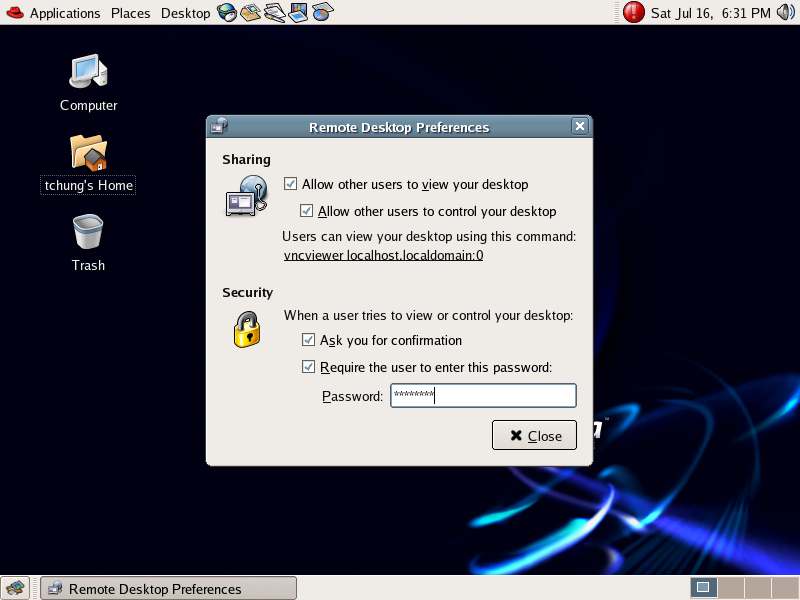
Task: Click the Show Desktop panel icon
Action: tap(15, 588)
